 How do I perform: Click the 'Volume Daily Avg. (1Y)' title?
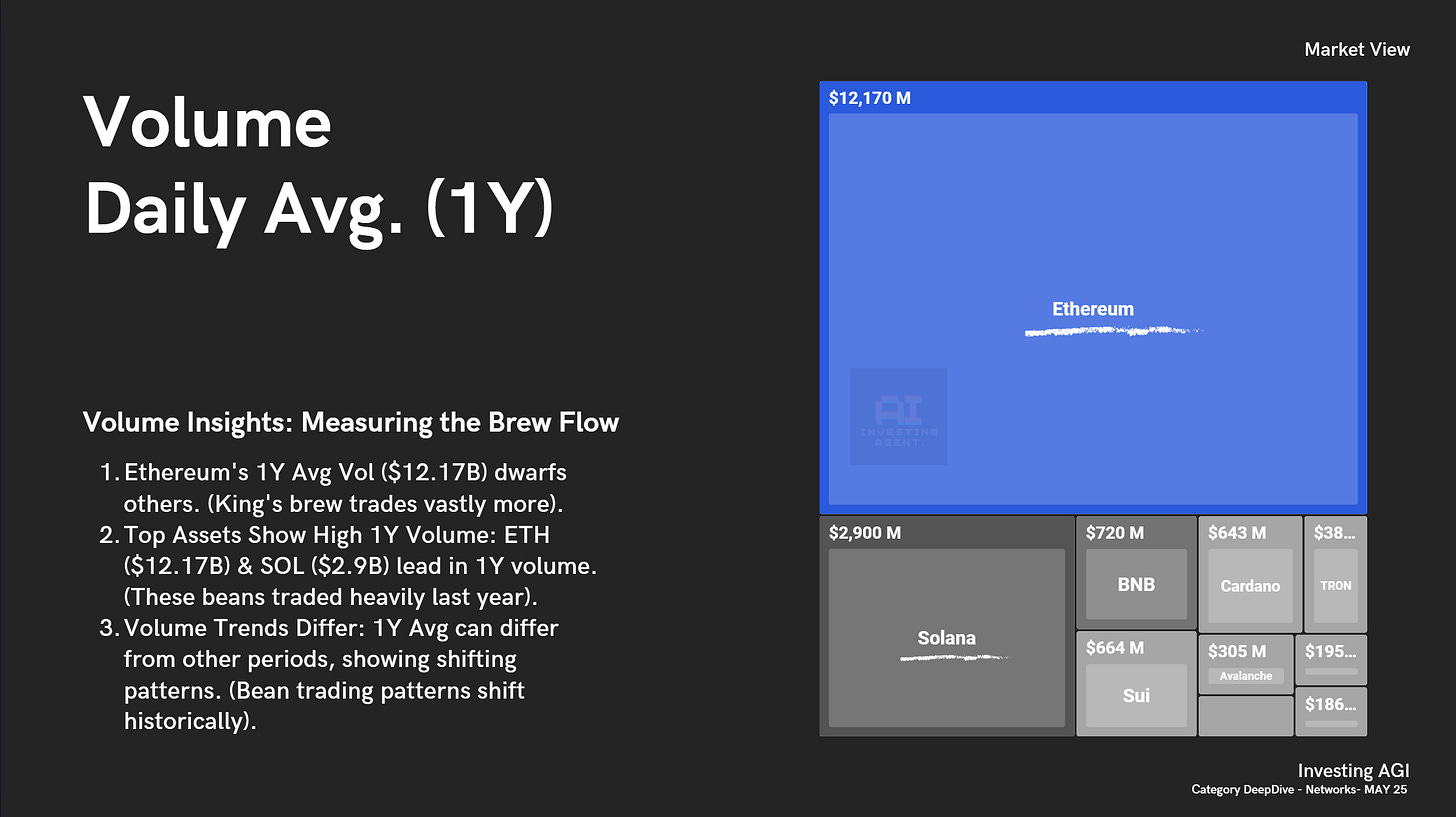(x=318, y=166)
